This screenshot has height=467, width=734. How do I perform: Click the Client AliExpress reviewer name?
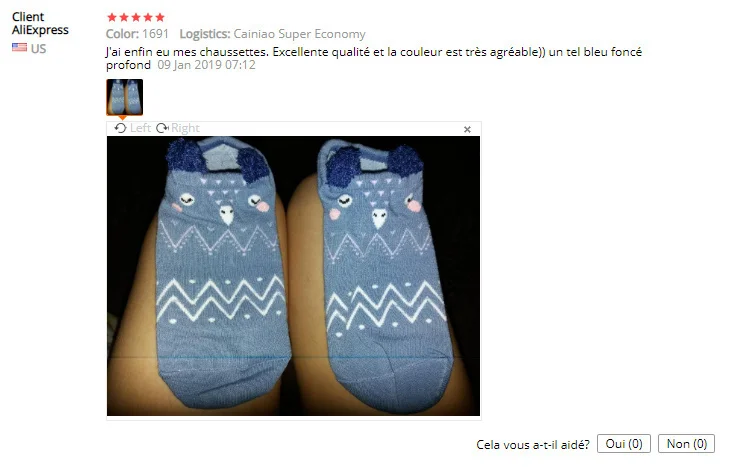pos(40,23)
